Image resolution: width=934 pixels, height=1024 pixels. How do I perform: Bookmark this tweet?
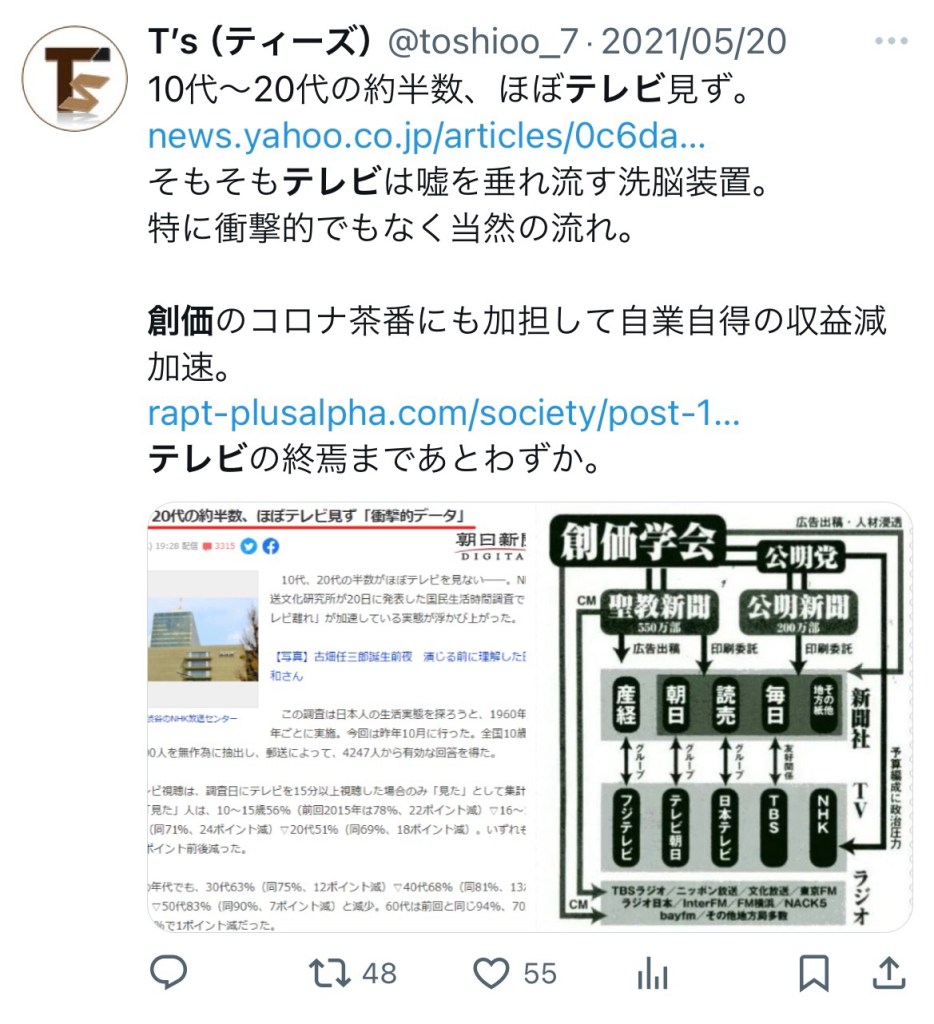814,973
